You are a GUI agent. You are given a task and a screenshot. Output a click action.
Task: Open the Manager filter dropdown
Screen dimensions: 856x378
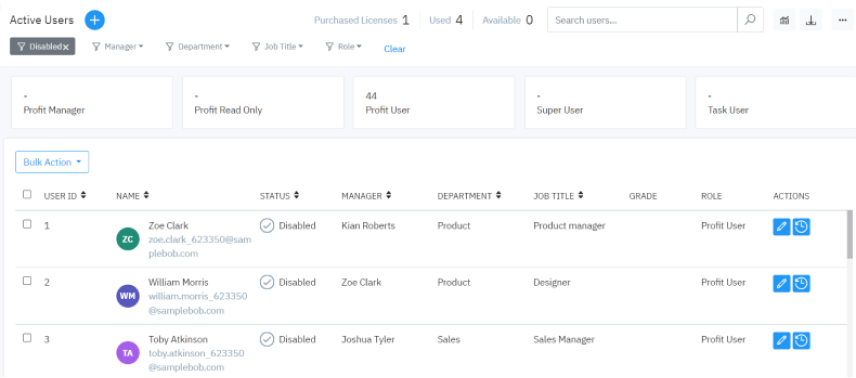click(x=117, y=47)
